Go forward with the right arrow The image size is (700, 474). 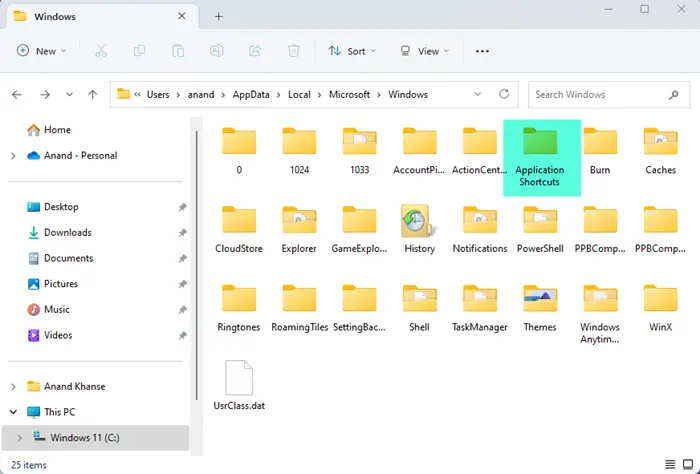click(45, 95)
